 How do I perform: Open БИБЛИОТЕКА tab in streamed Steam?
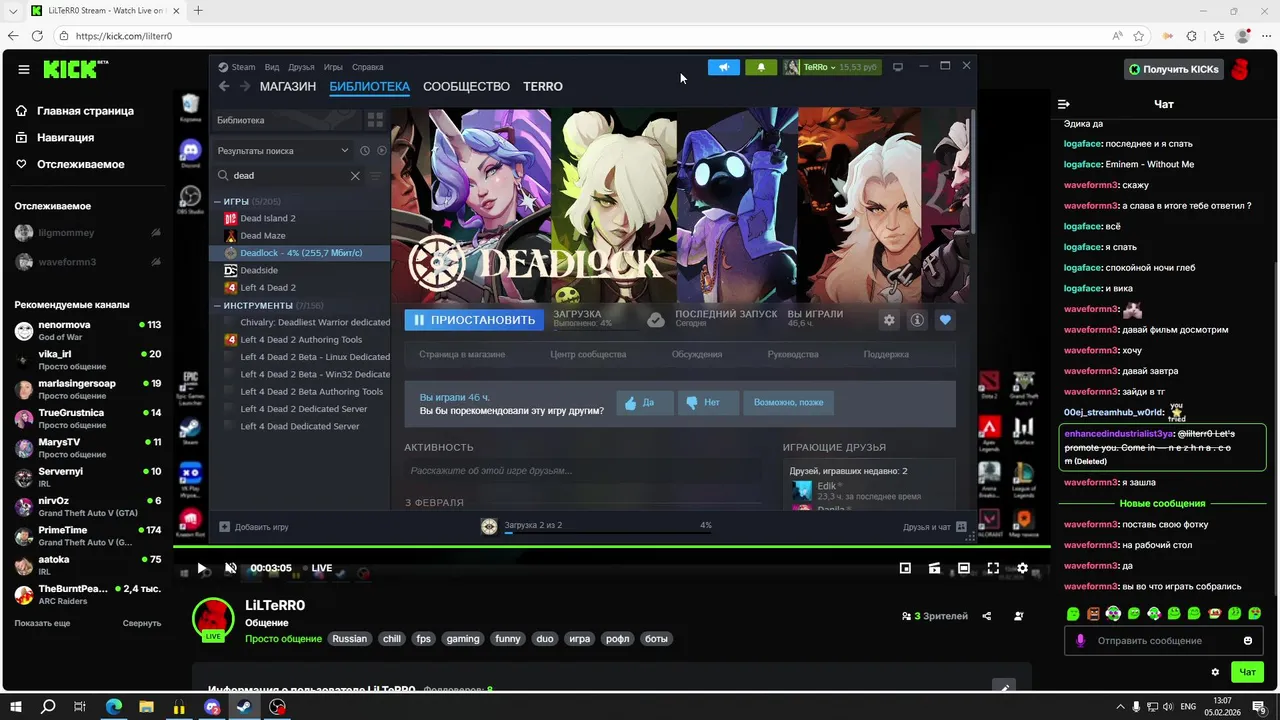point(370,86)
